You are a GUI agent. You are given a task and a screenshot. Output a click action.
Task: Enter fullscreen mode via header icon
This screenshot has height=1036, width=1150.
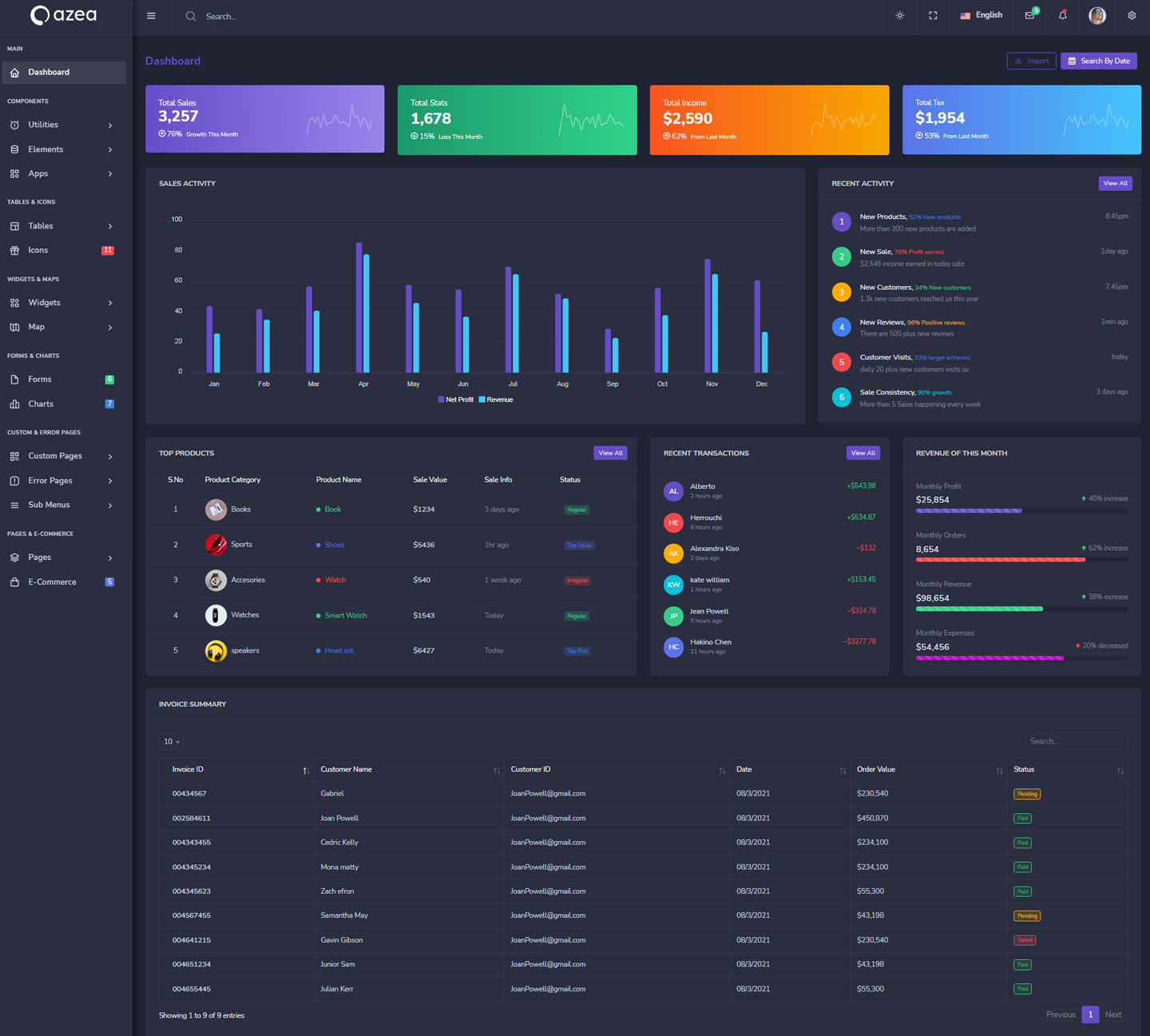click(x=933, y=16)
